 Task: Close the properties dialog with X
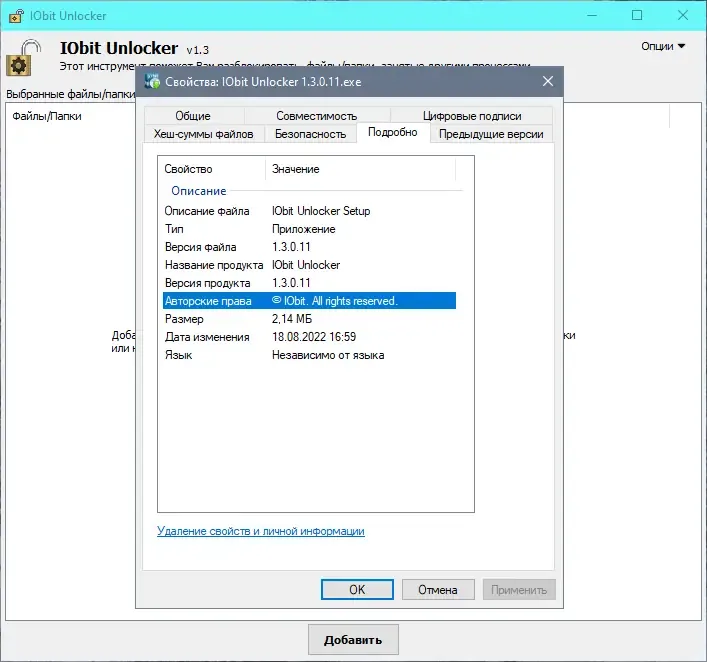[x=548, y=81]
